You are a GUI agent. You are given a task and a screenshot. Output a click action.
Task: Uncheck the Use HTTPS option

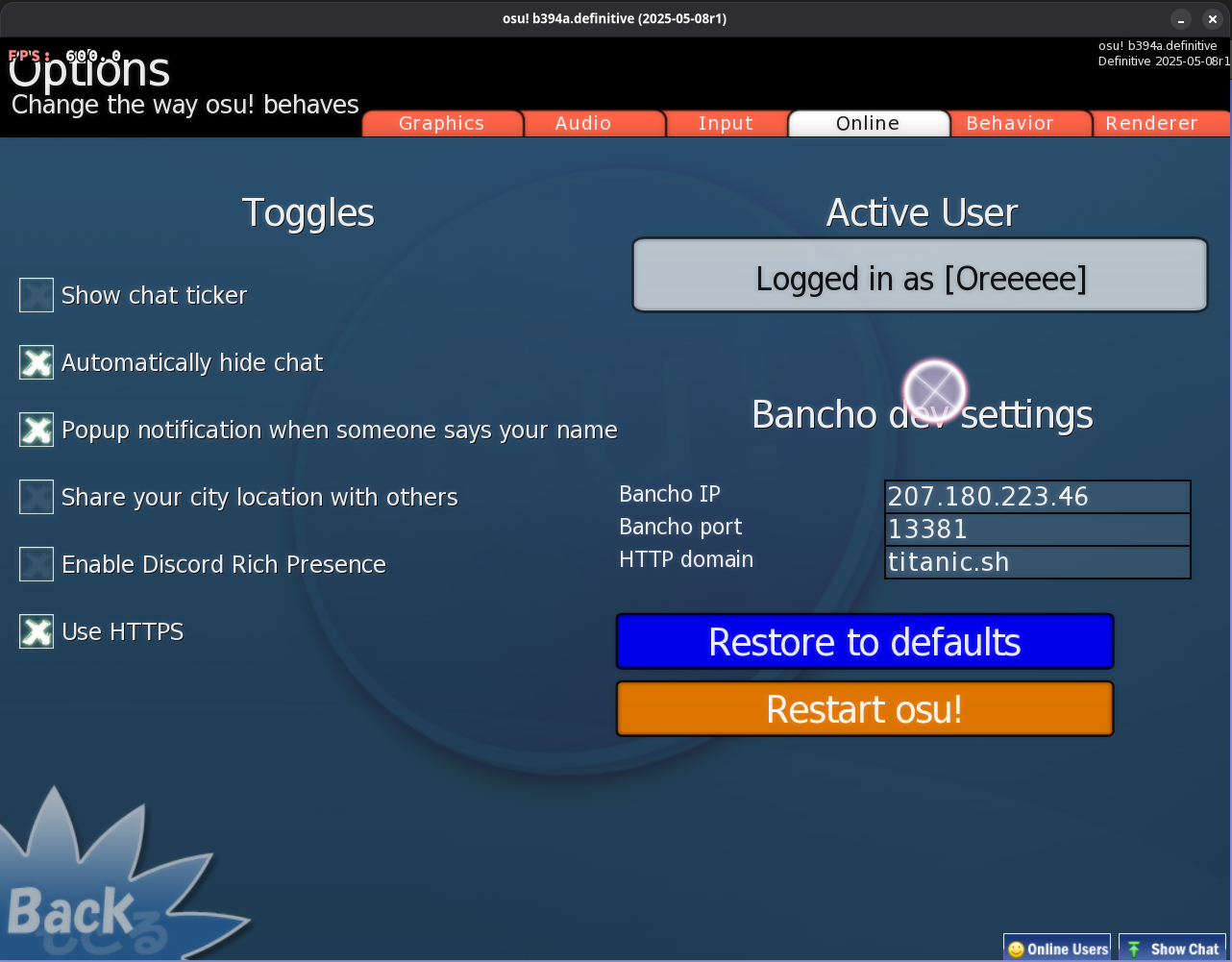click(x=37, y=631)
